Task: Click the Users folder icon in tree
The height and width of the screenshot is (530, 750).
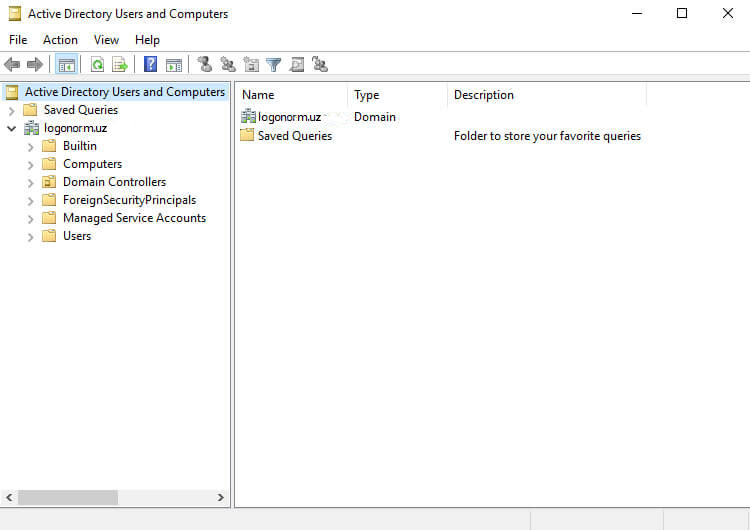Action: pos(49,235)
